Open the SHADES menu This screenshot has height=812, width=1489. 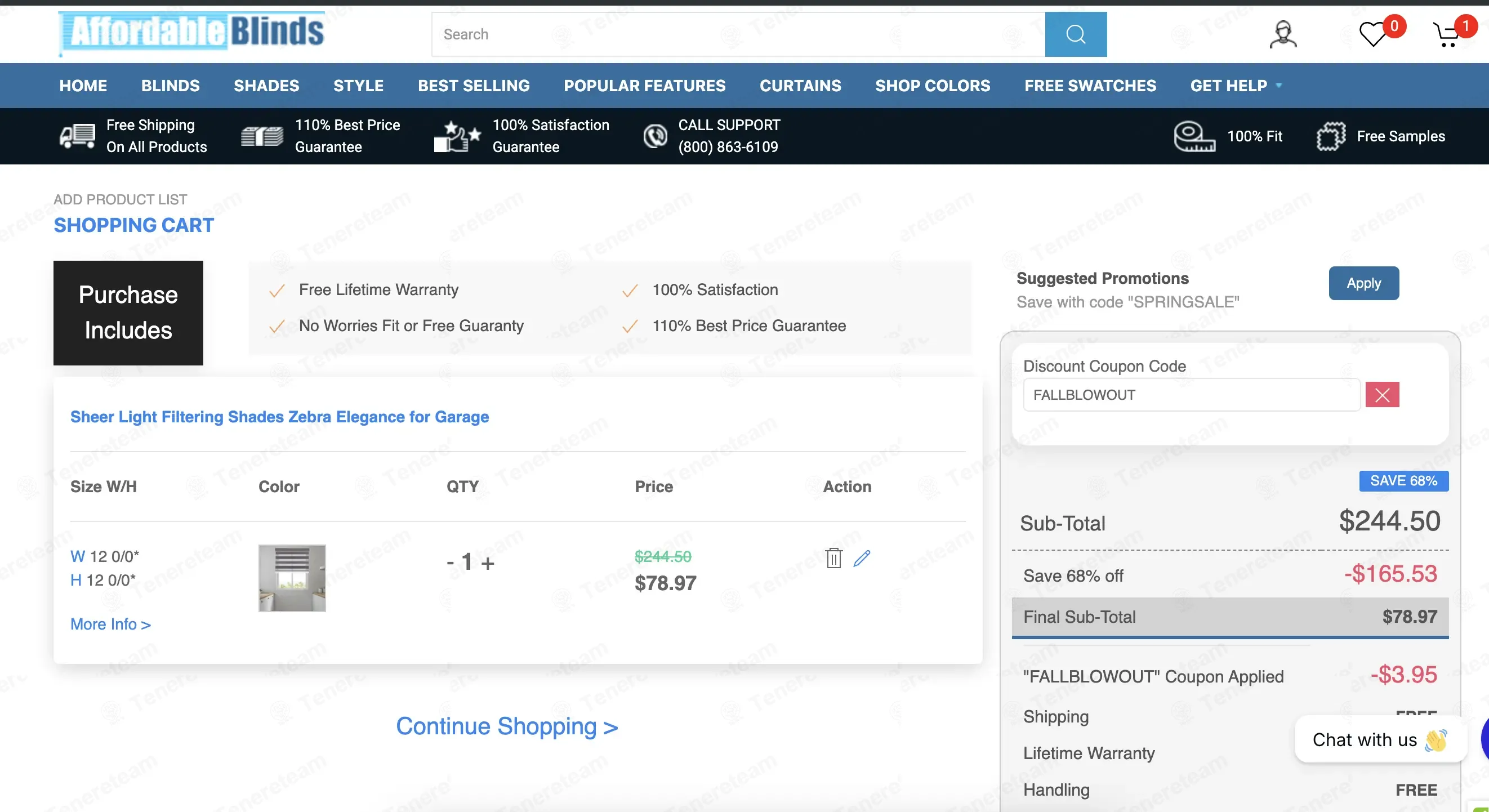[266, 86]
